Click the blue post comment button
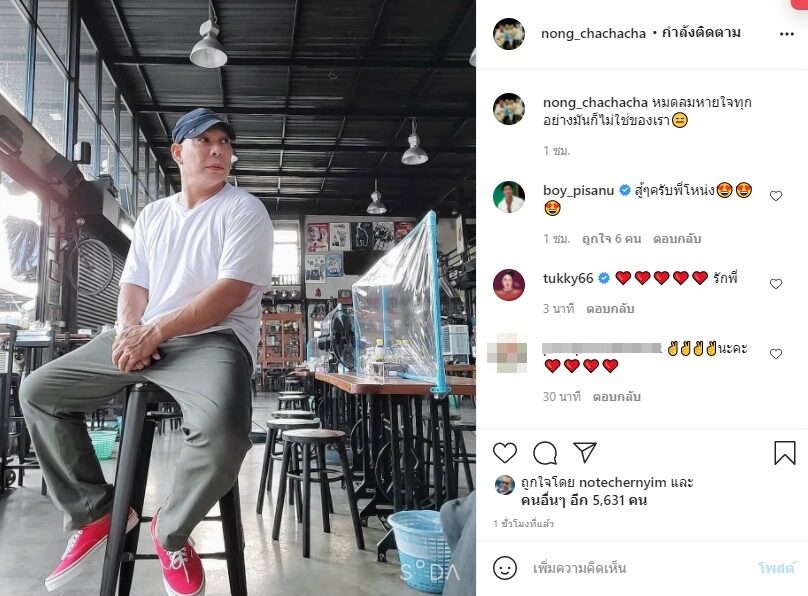Image resolution: width=808 pixels, height=596 pixels. pos(777,568)
